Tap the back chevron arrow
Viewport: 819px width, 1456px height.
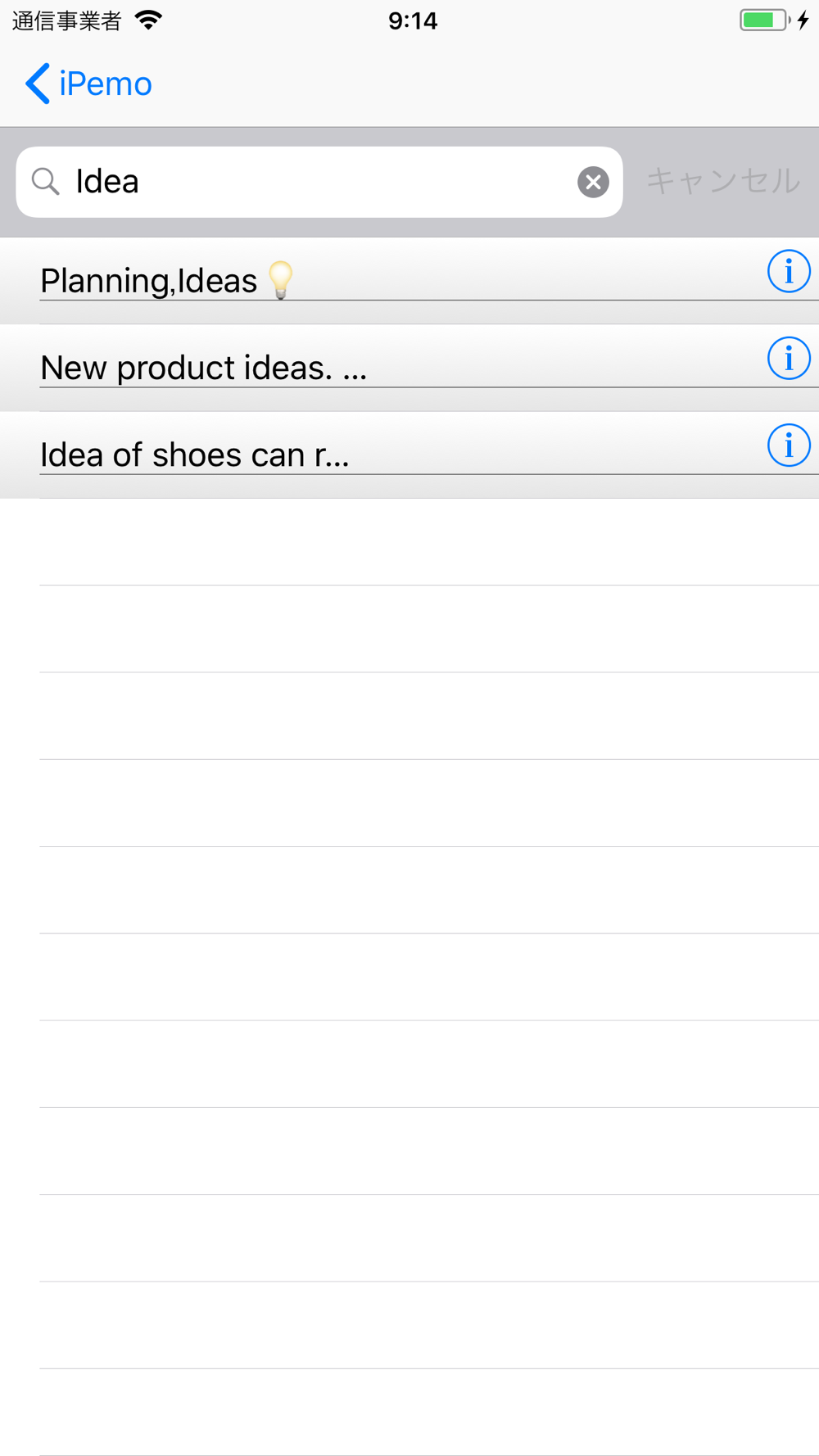[38, 84]
